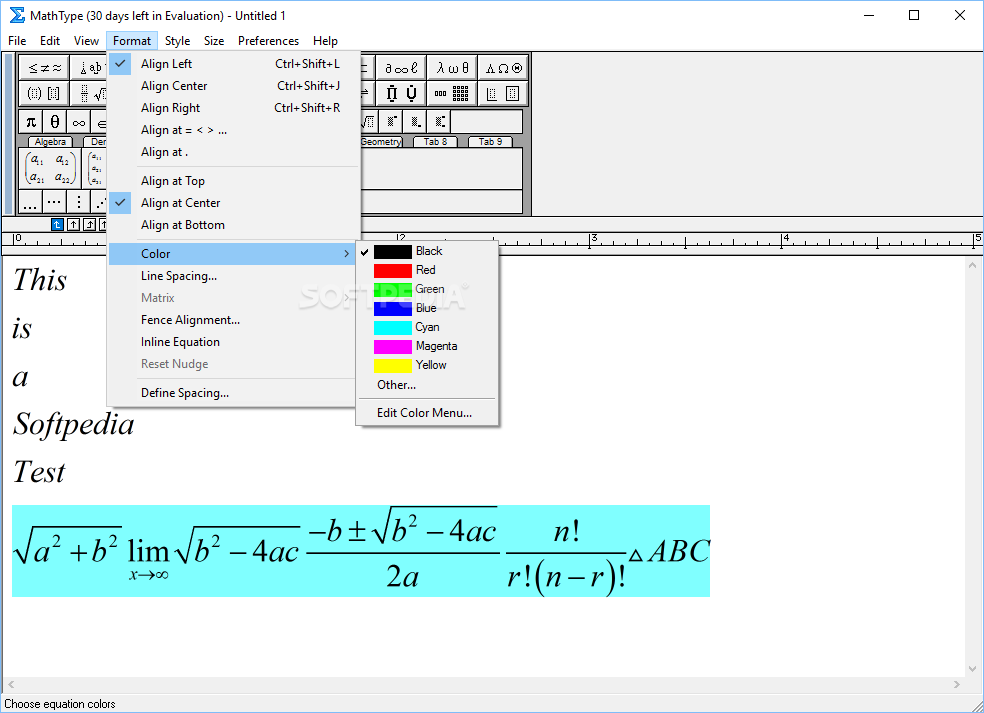Expand the Color submenu entry
984x713 pixels.
pos(233,254)
